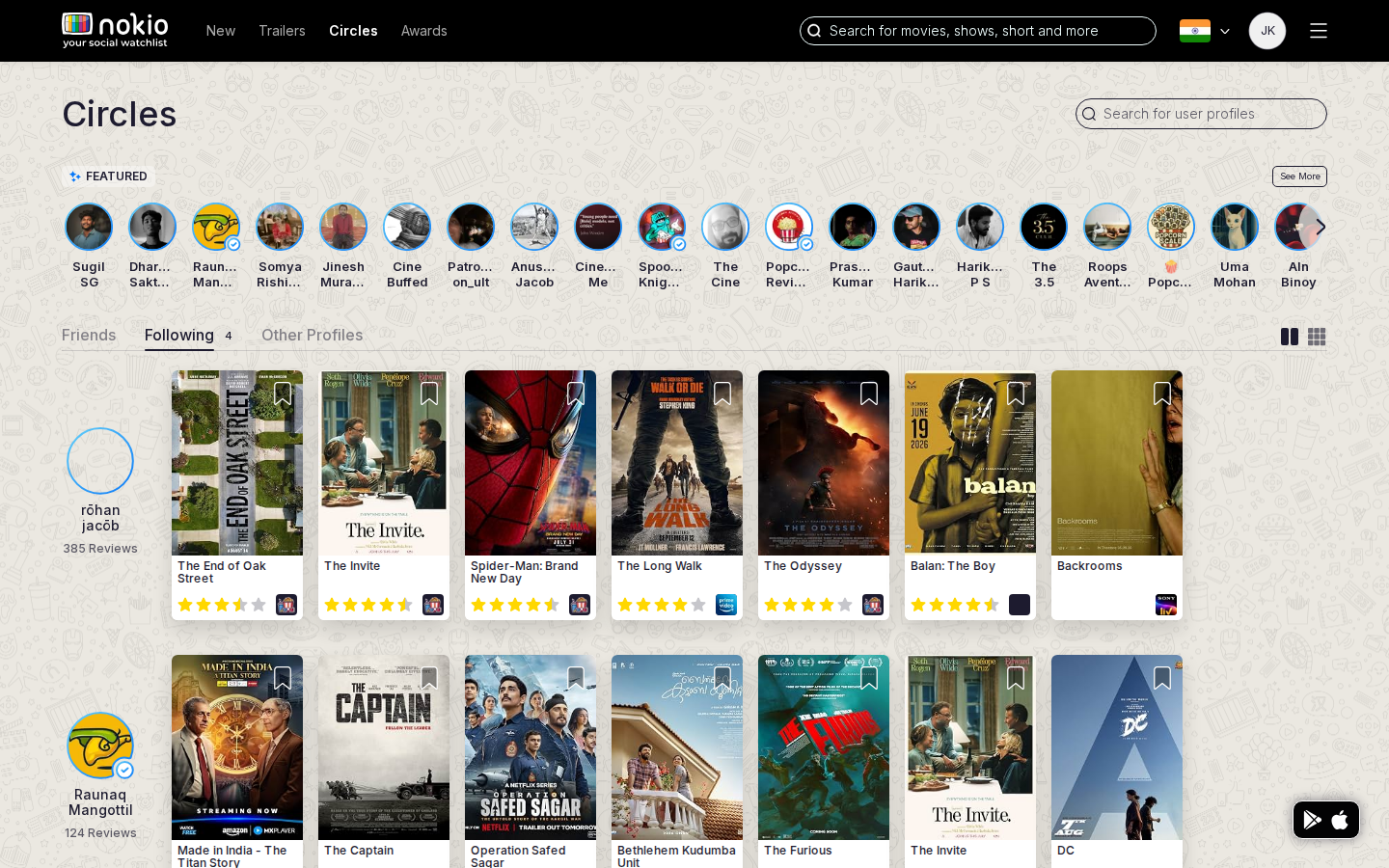The image size is (1389, 868).
Task: Bookmark The Odyssey
Action: (869, 393)
